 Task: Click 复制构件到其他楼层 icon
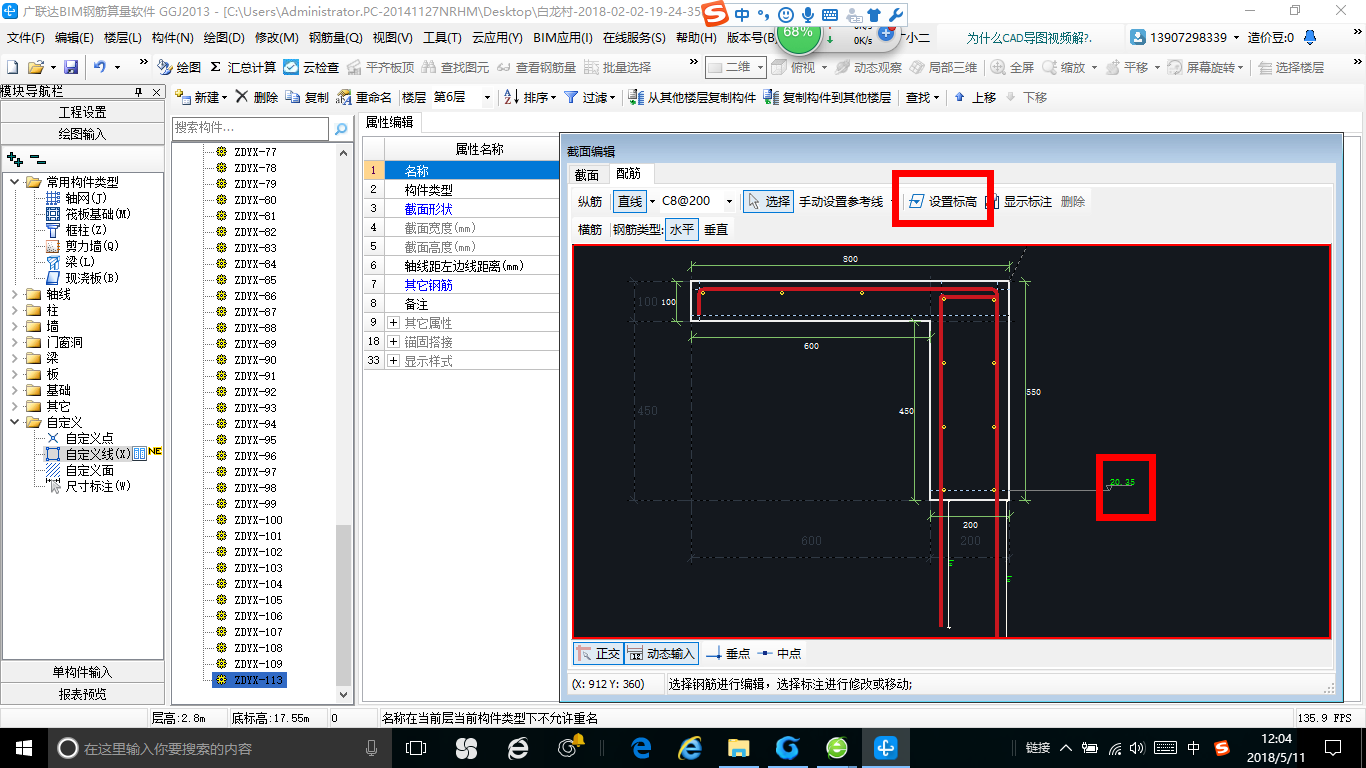point(771,97)
